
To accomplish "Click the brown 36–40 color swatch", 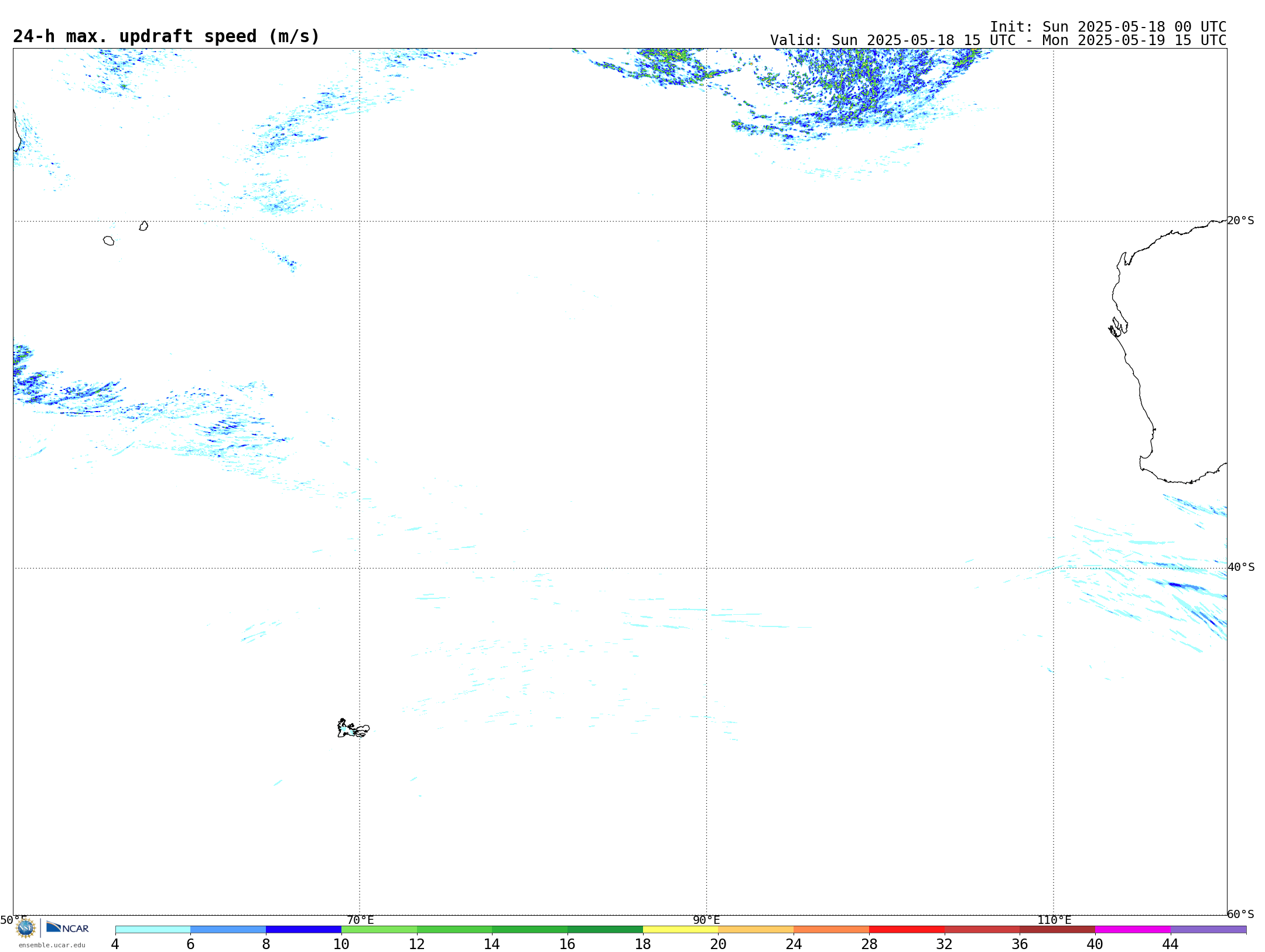I will click(x=1058, y=930).
